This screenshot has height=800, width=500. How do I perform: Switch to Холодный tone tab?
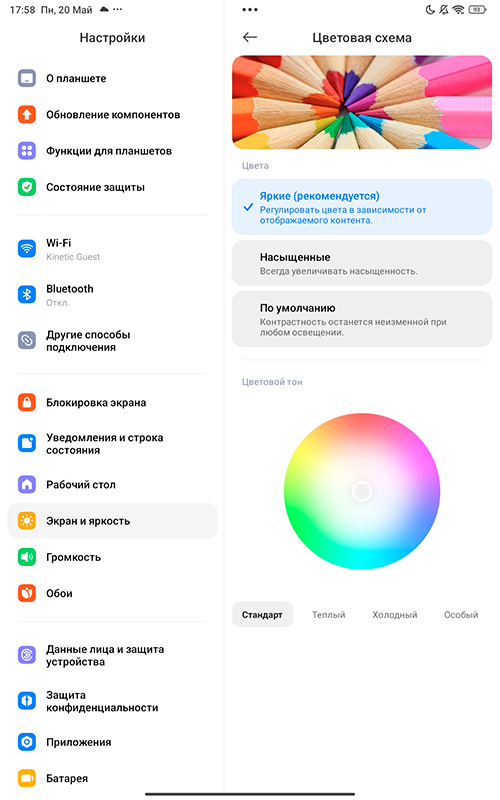(394, 615)
